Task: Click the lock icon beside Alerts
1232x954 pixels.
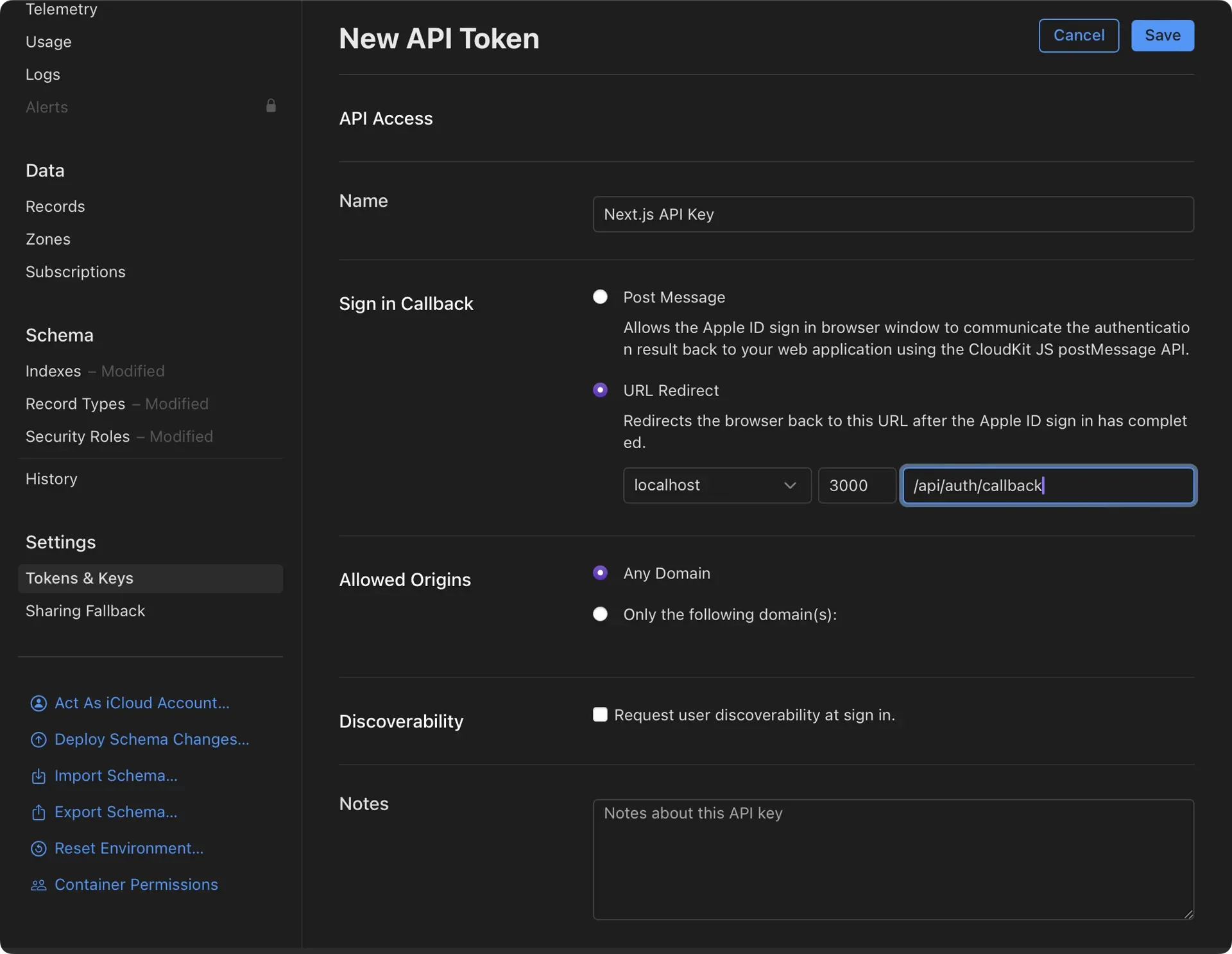Action: tap(271, 106)
